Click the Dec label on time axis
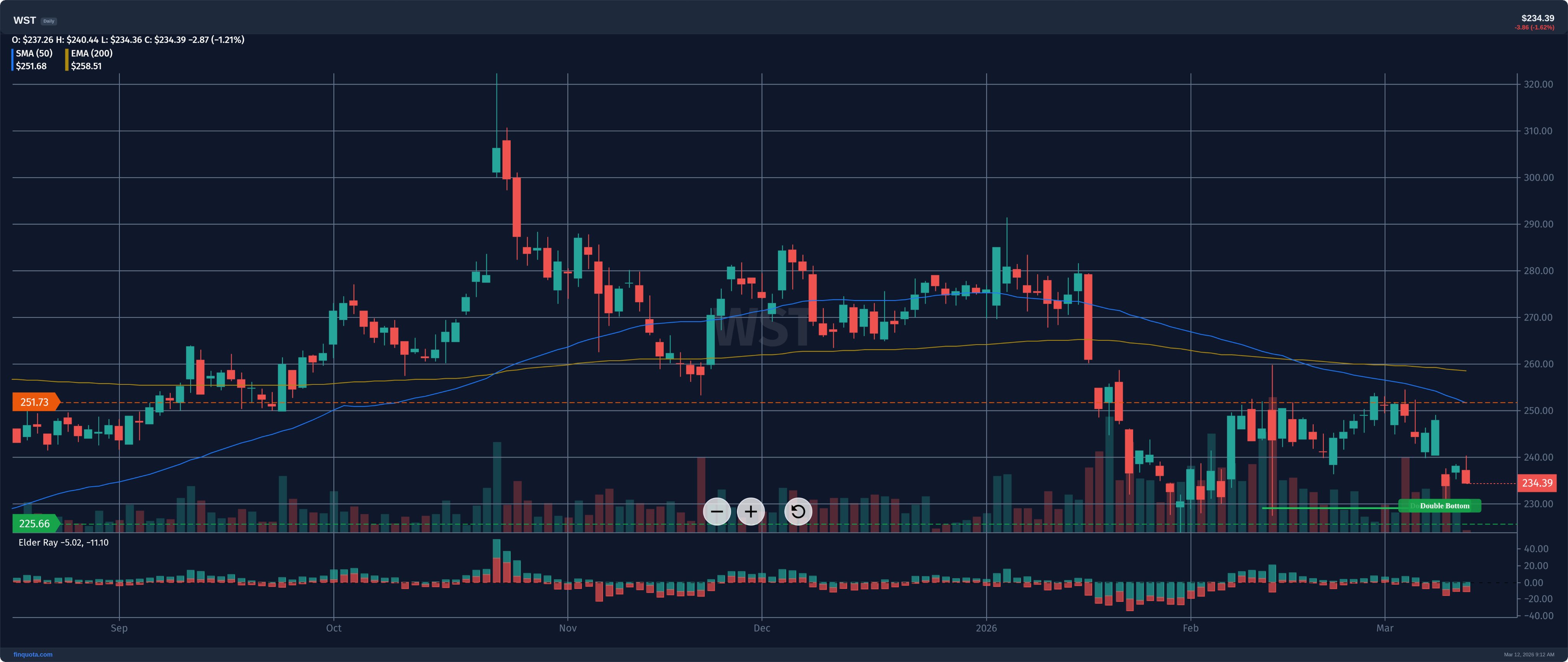1568x662 pixels. click(761, 628)
